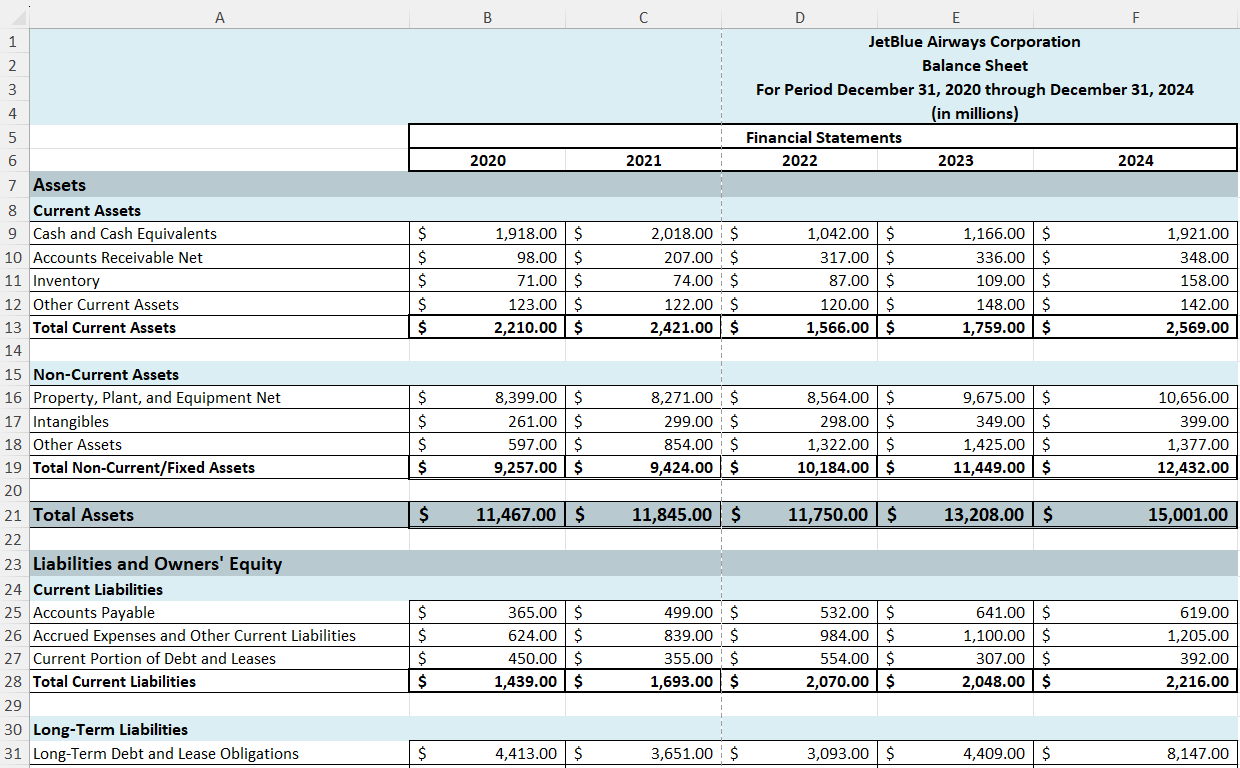
Task: Select row header 21
Action: pos(12,514)
